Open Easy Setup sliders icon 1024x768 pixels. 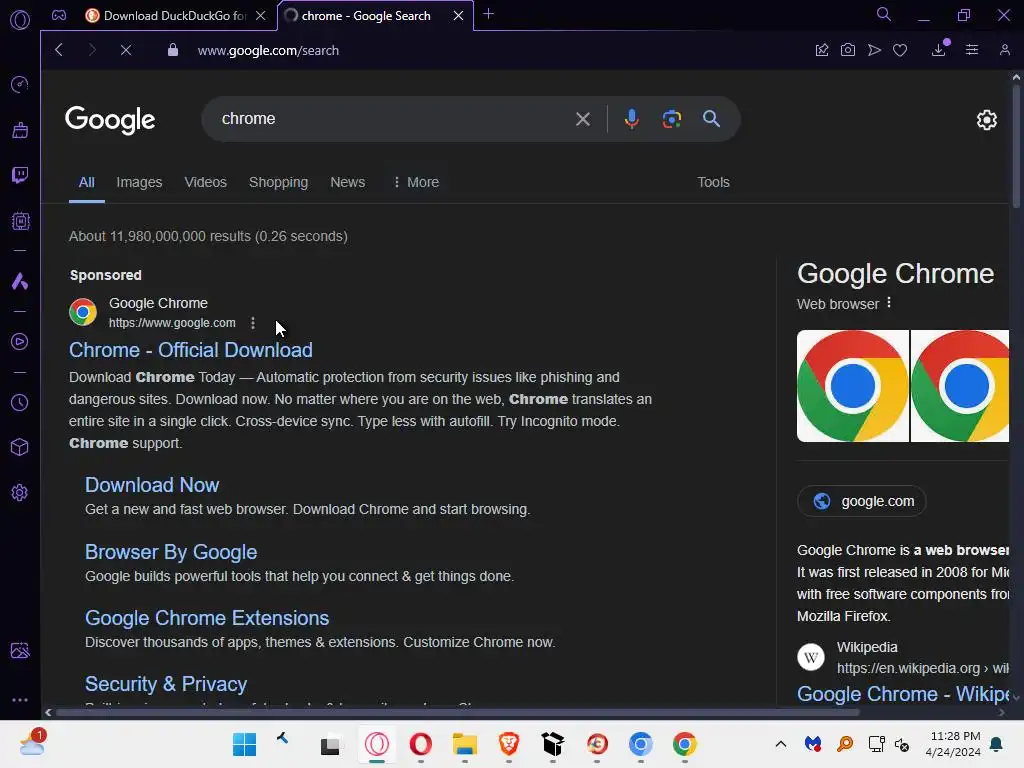pyautogui.click(x=972, y=50)
